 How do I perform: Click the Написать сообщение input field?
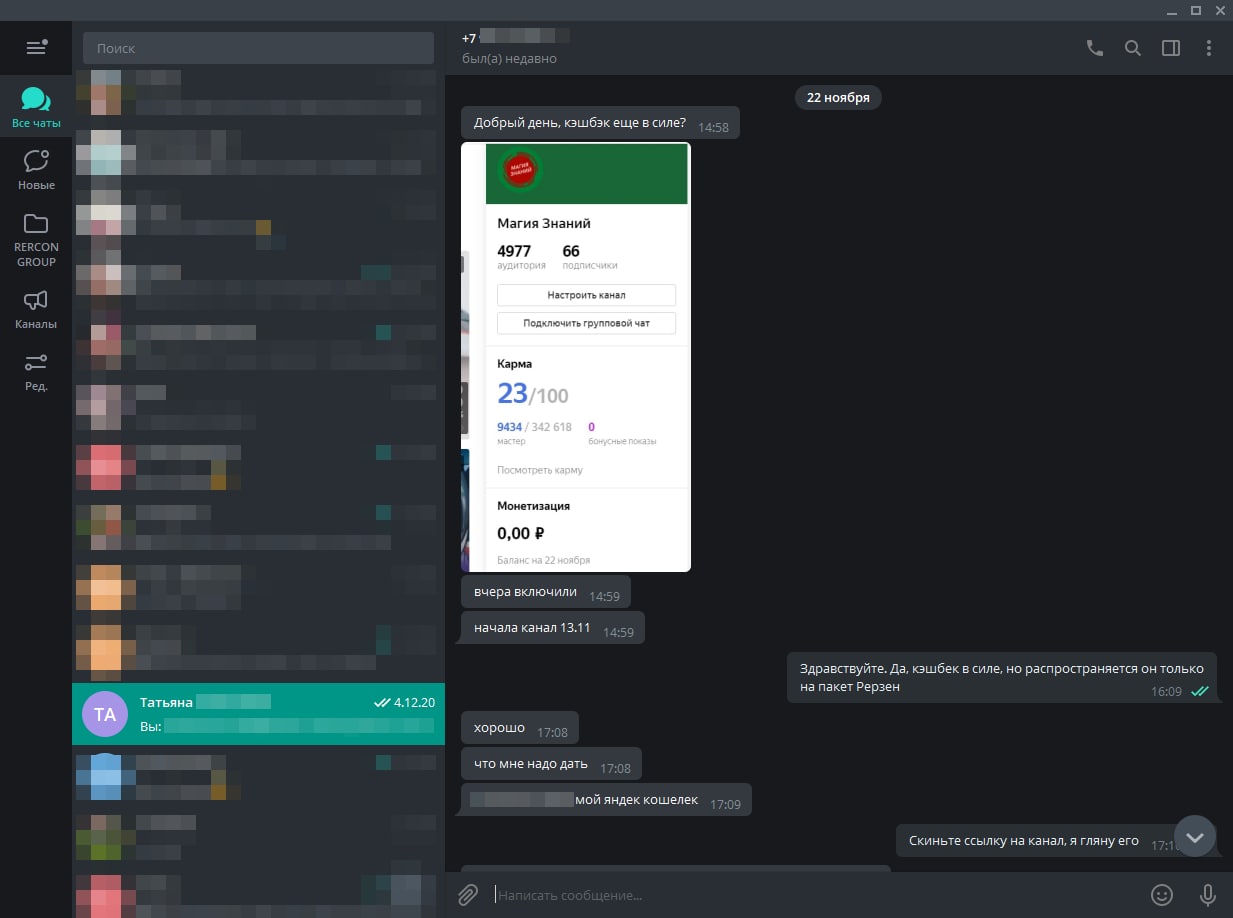[815, 895]
